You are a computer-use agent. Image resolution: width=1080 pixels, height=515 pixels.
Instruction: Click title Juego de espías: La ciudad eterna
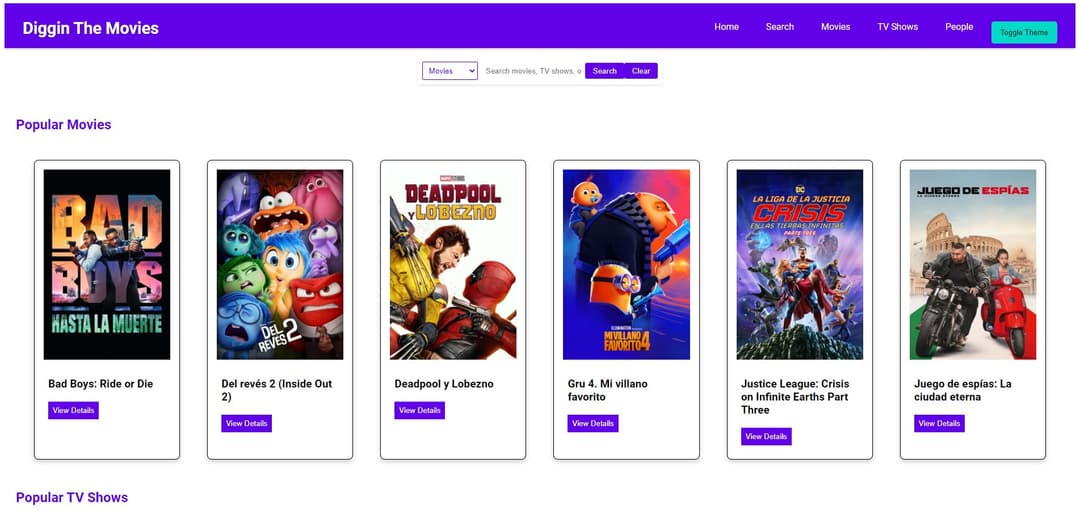point(963,390)
